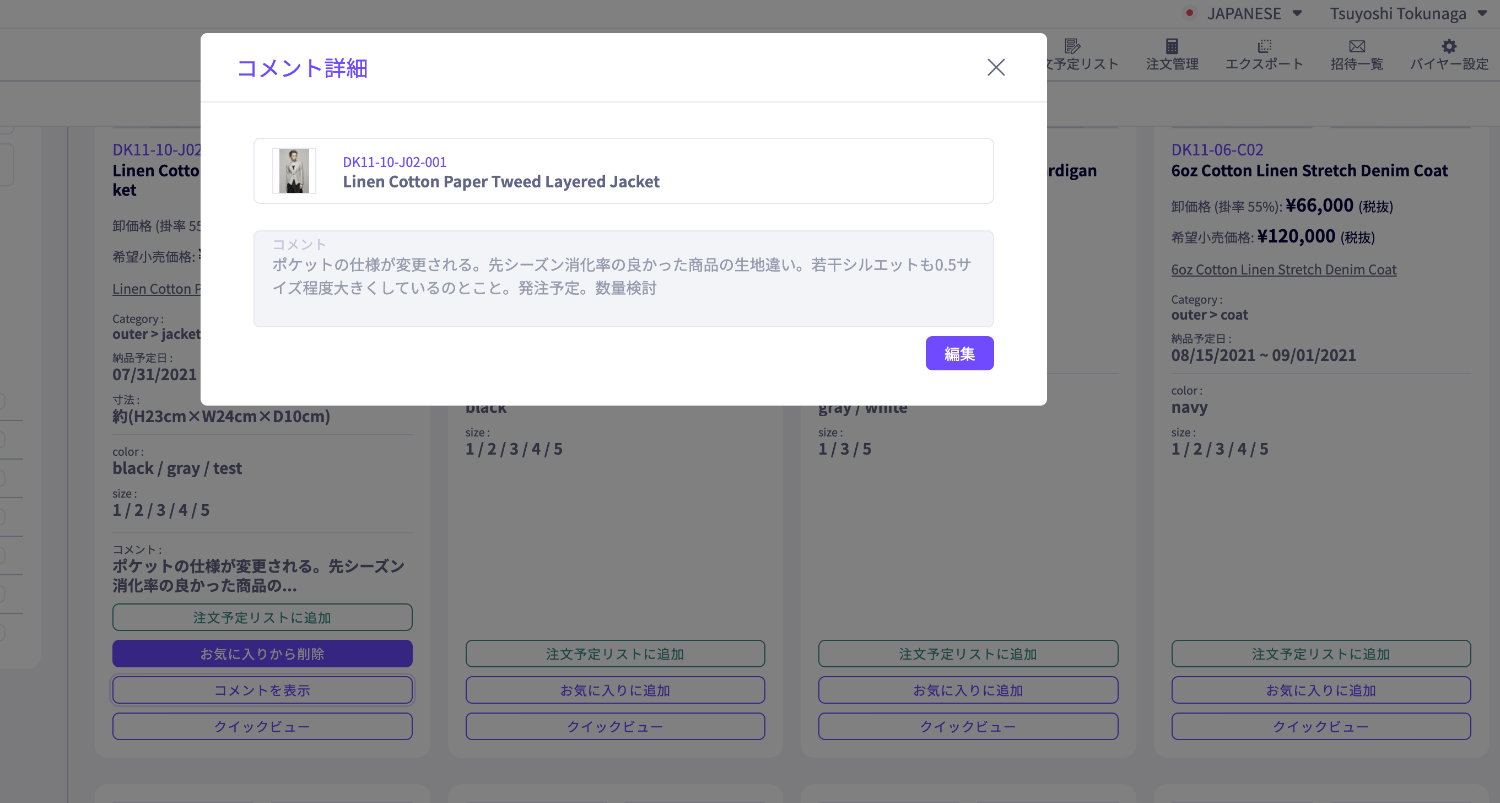Add the navy Denim Coat to 注文予定リスト
This screenshot has width=1500, height=803.
coord(1321,654)
